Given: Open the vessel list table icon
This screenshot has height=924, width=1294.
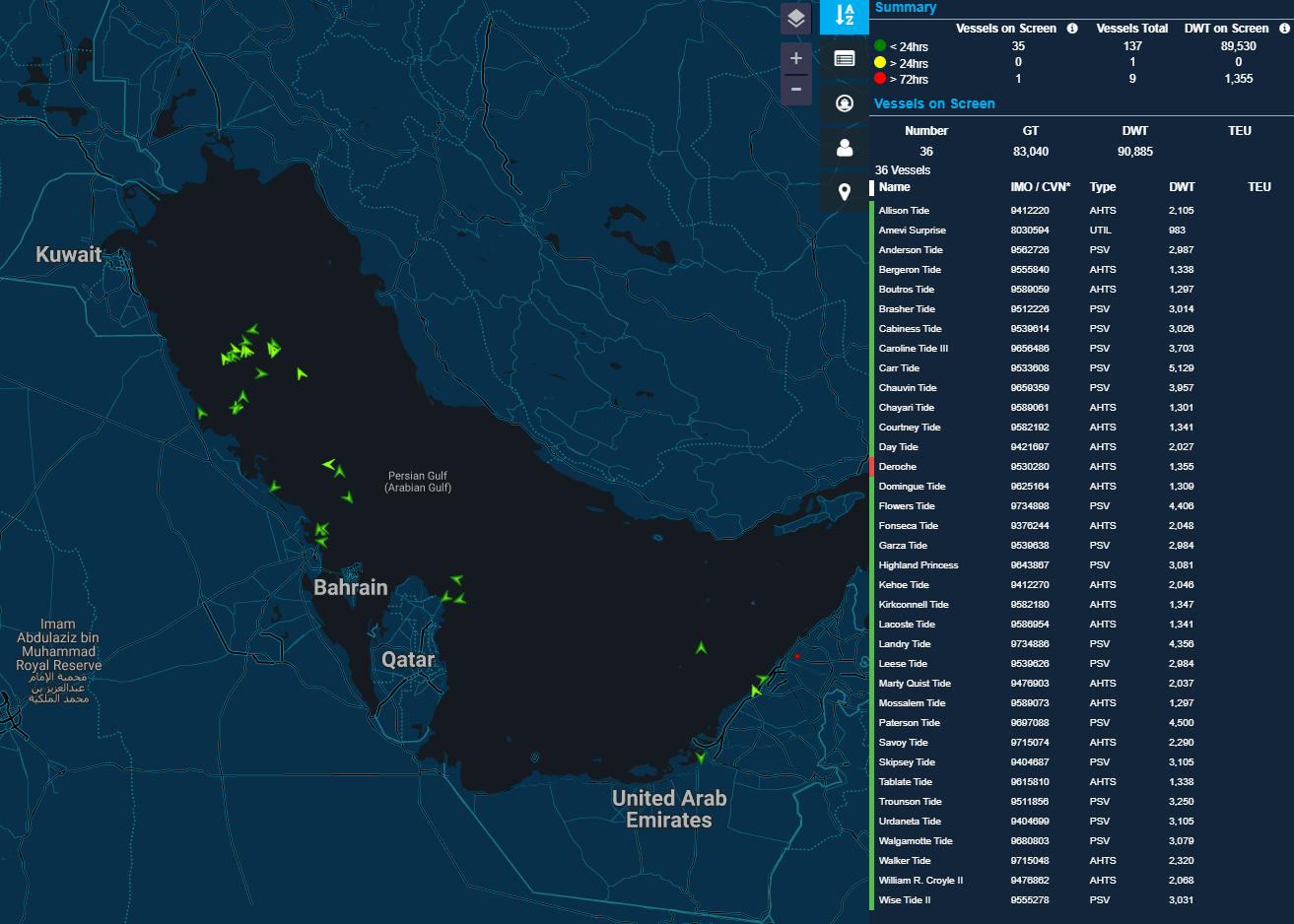Looking at the screenshot, I should (845, 58).
